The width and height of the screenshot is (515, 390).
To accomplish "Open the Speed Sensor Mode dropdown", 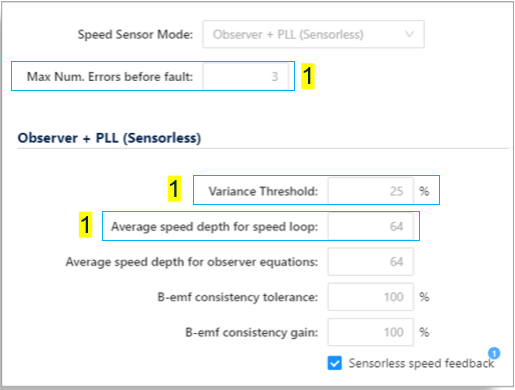I will 313,34.
